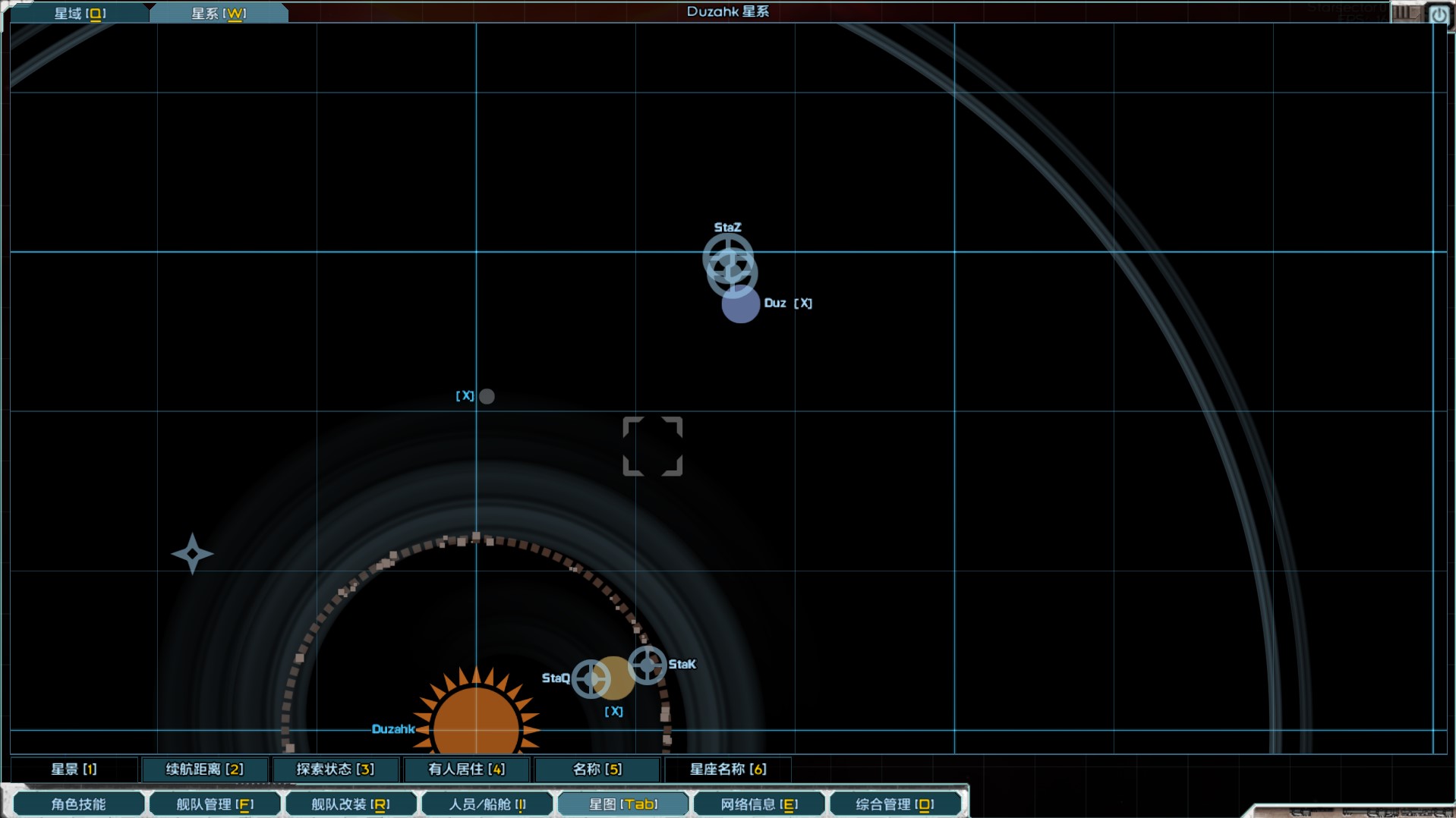Click the StaQ station icon

click(591, 678)
